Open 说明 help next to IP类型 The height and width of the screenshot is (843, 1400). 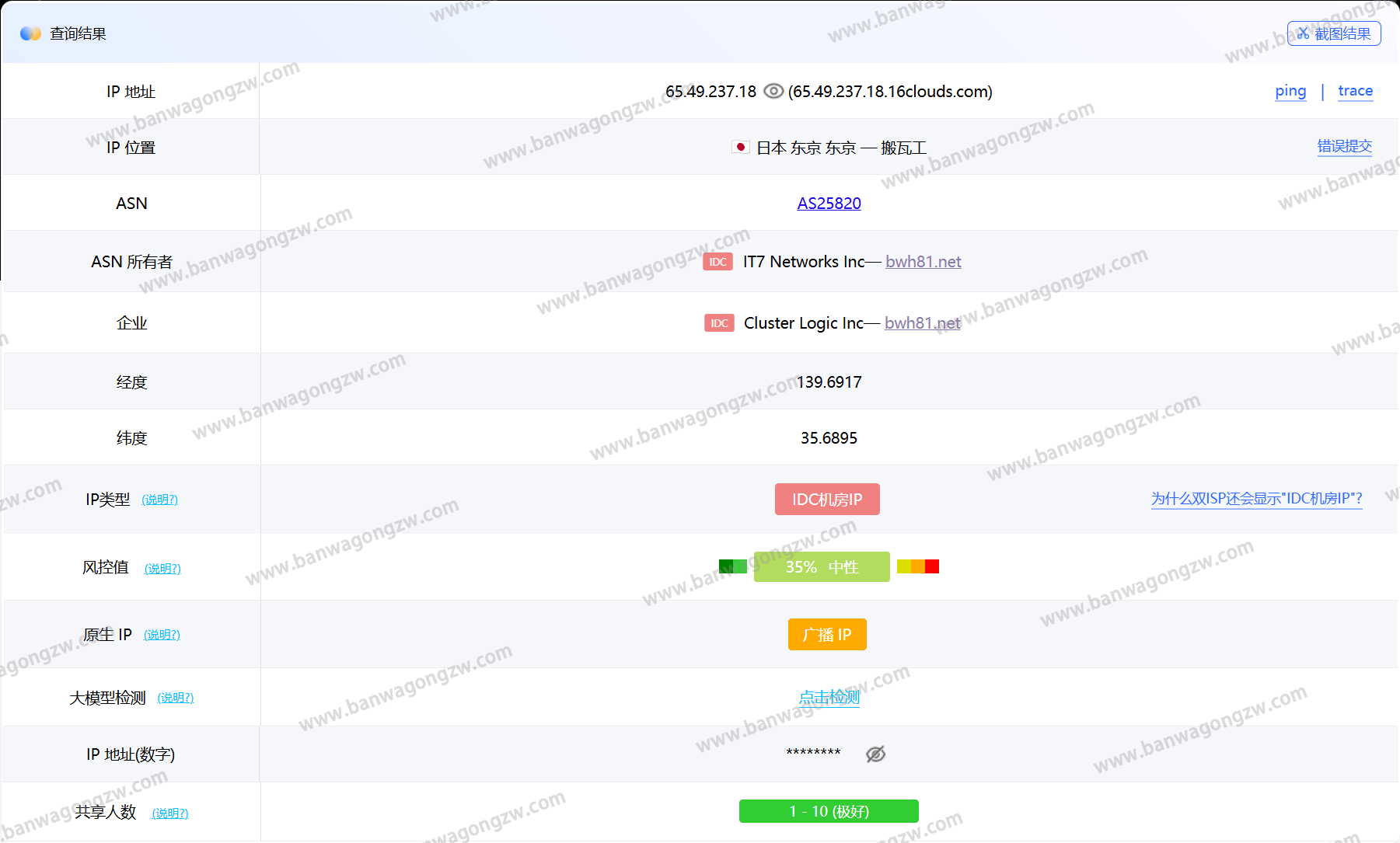pyautogui.click(x=159, y=500)
